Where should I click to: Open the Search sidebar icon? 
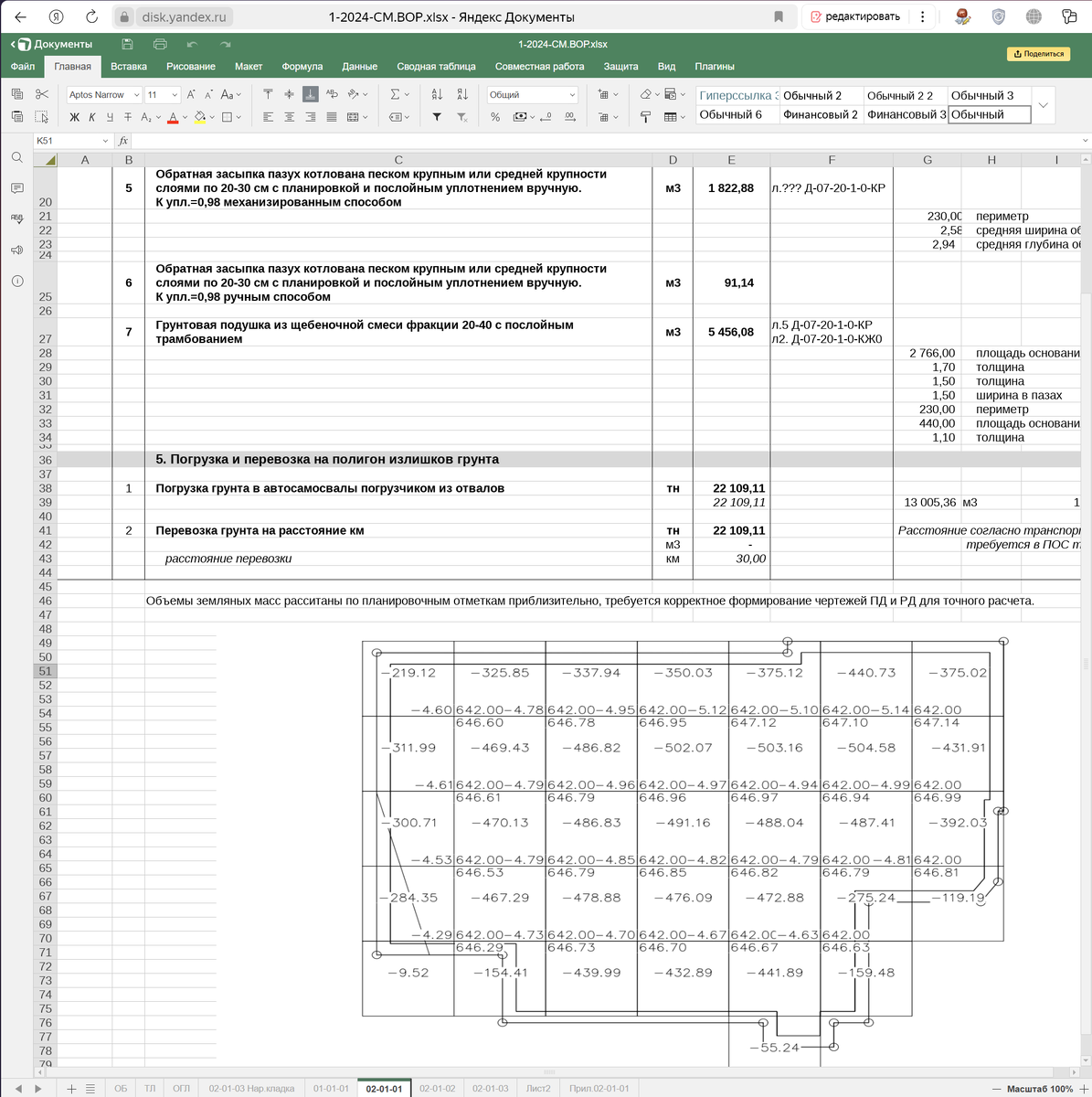click(16, 157)
